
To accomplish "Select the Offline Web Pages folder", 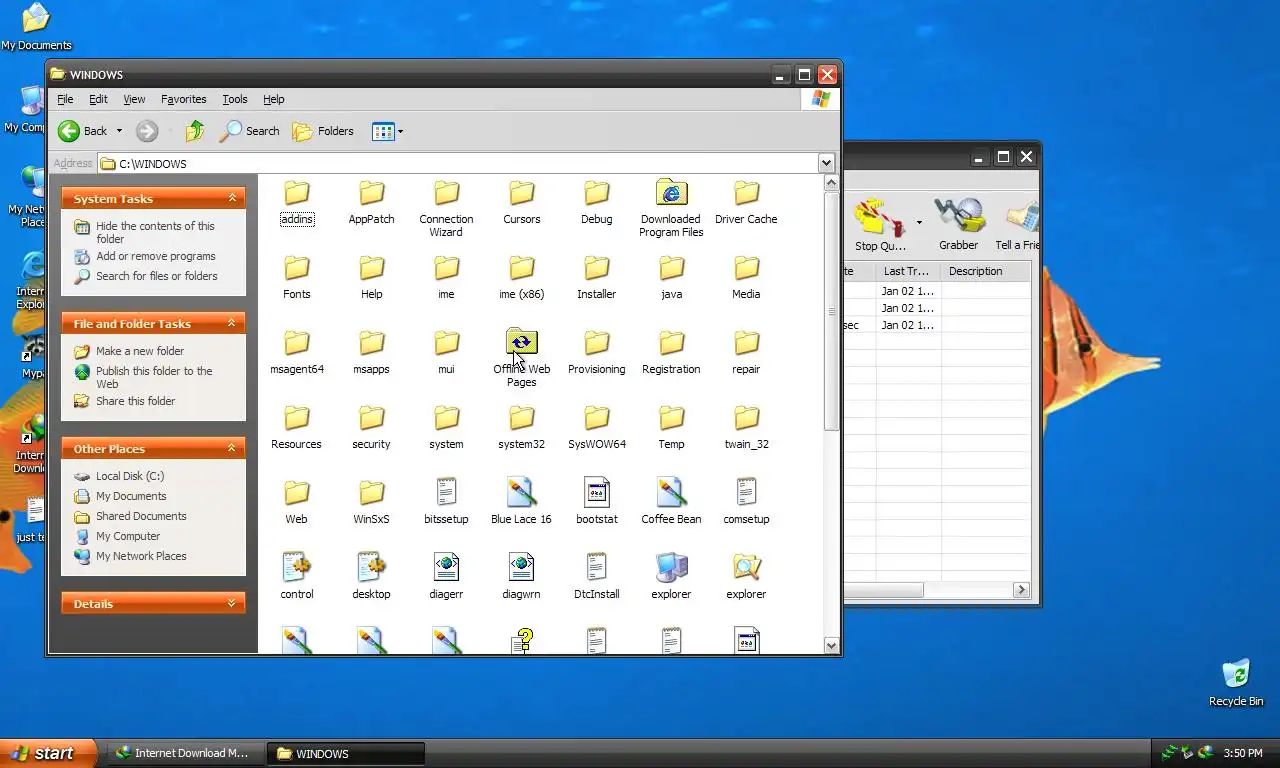I will click(521, 358).
